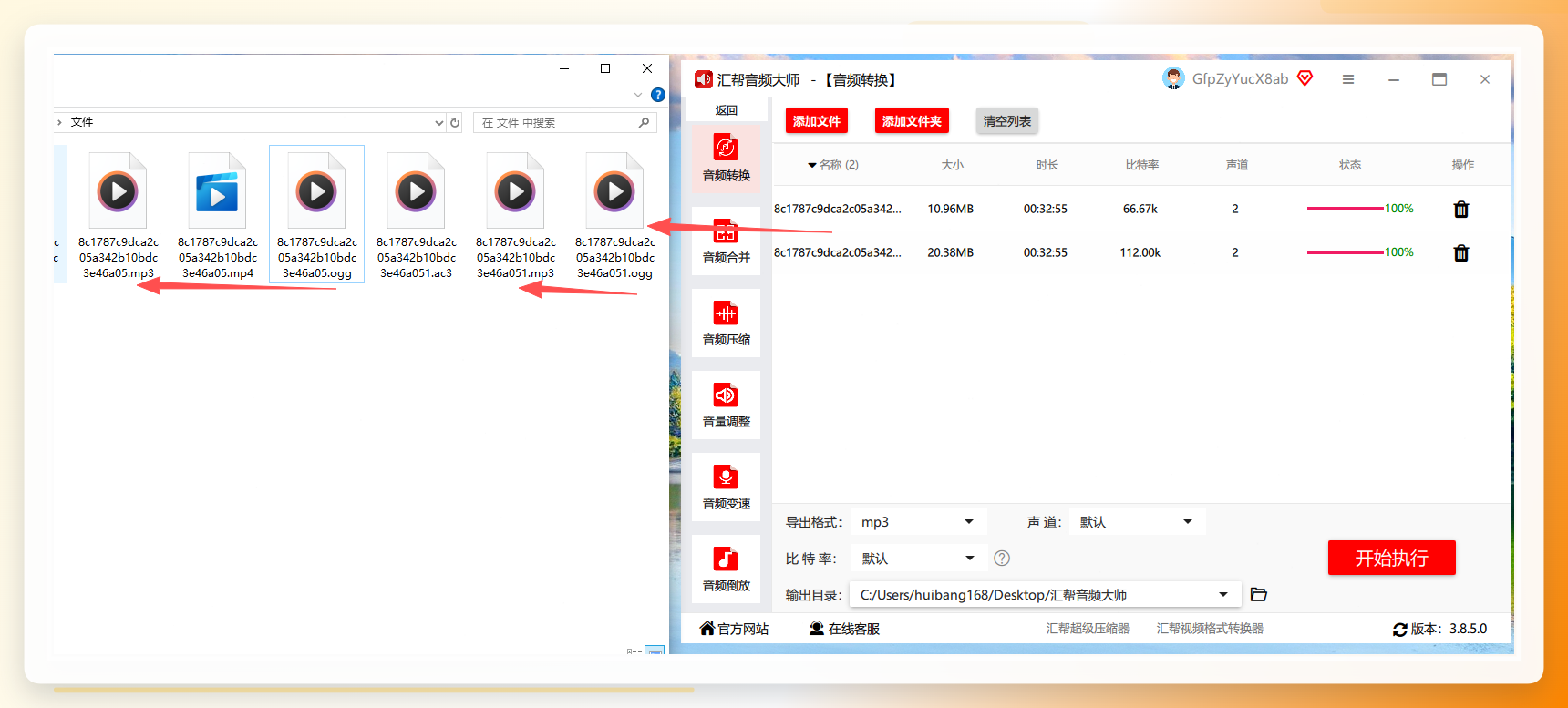Open the 音频转换 audio conversion tool
Image resolution: width=1568 pixels, height=708 pixels.
click(x=726, y=158)
